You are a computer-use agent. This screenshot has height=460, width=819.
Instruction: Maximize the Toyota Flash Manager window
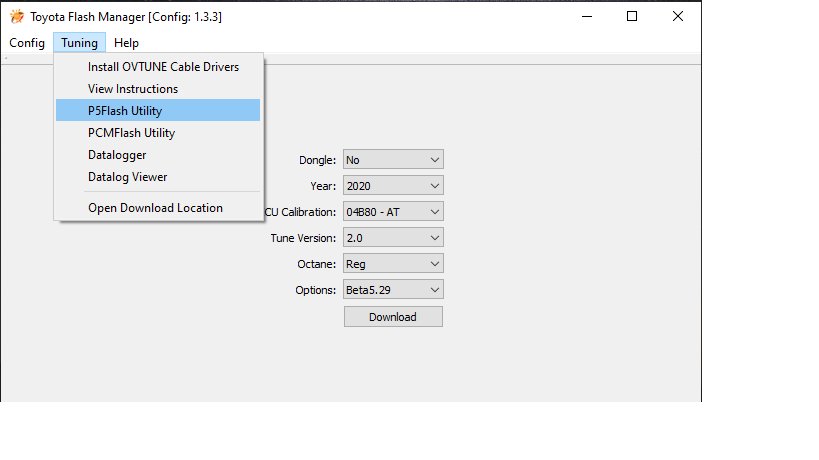pyautogui.click(x=632, y=17)
